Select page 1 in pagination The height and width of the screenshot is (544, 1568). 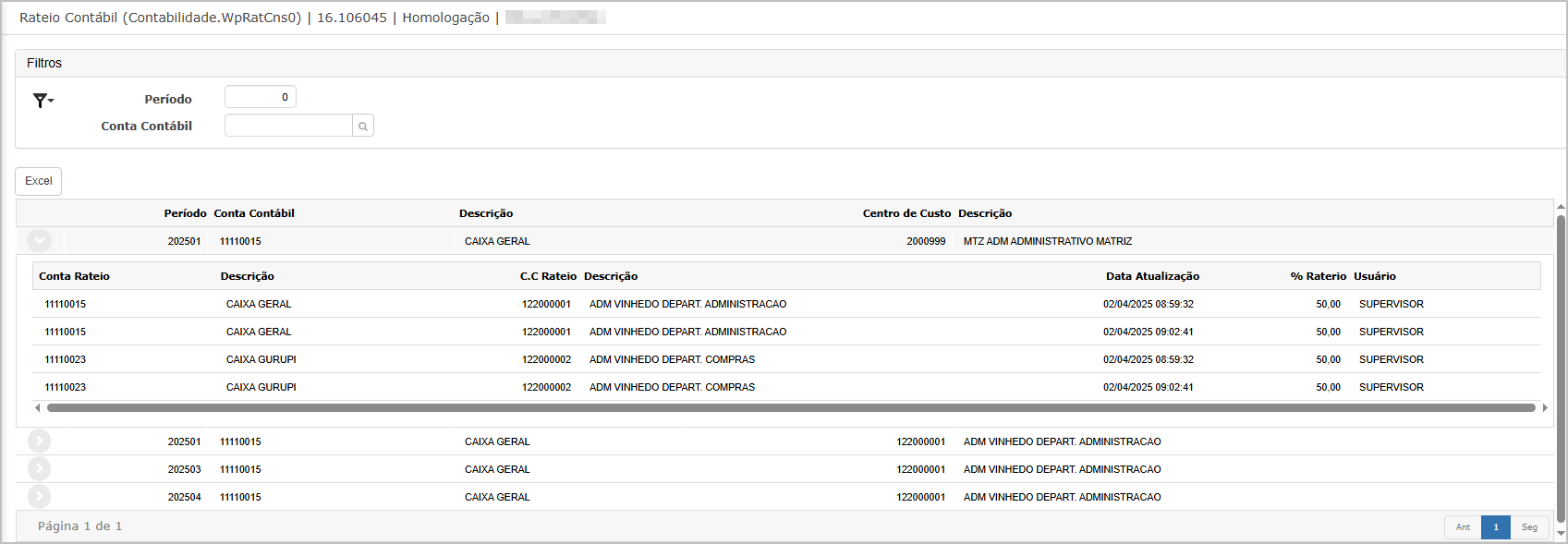[x=1496, y=527]
